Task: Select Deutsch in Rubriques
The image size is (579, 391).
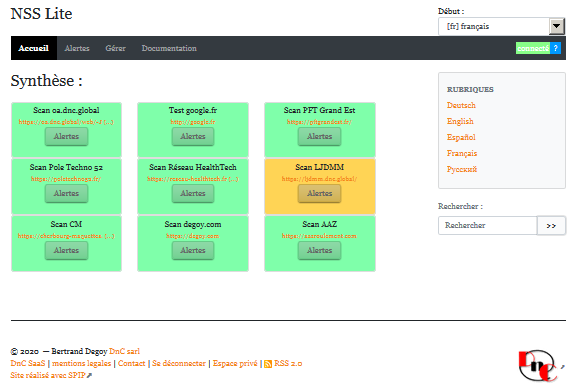Action: pyautogui.click(x=461, y=105)
